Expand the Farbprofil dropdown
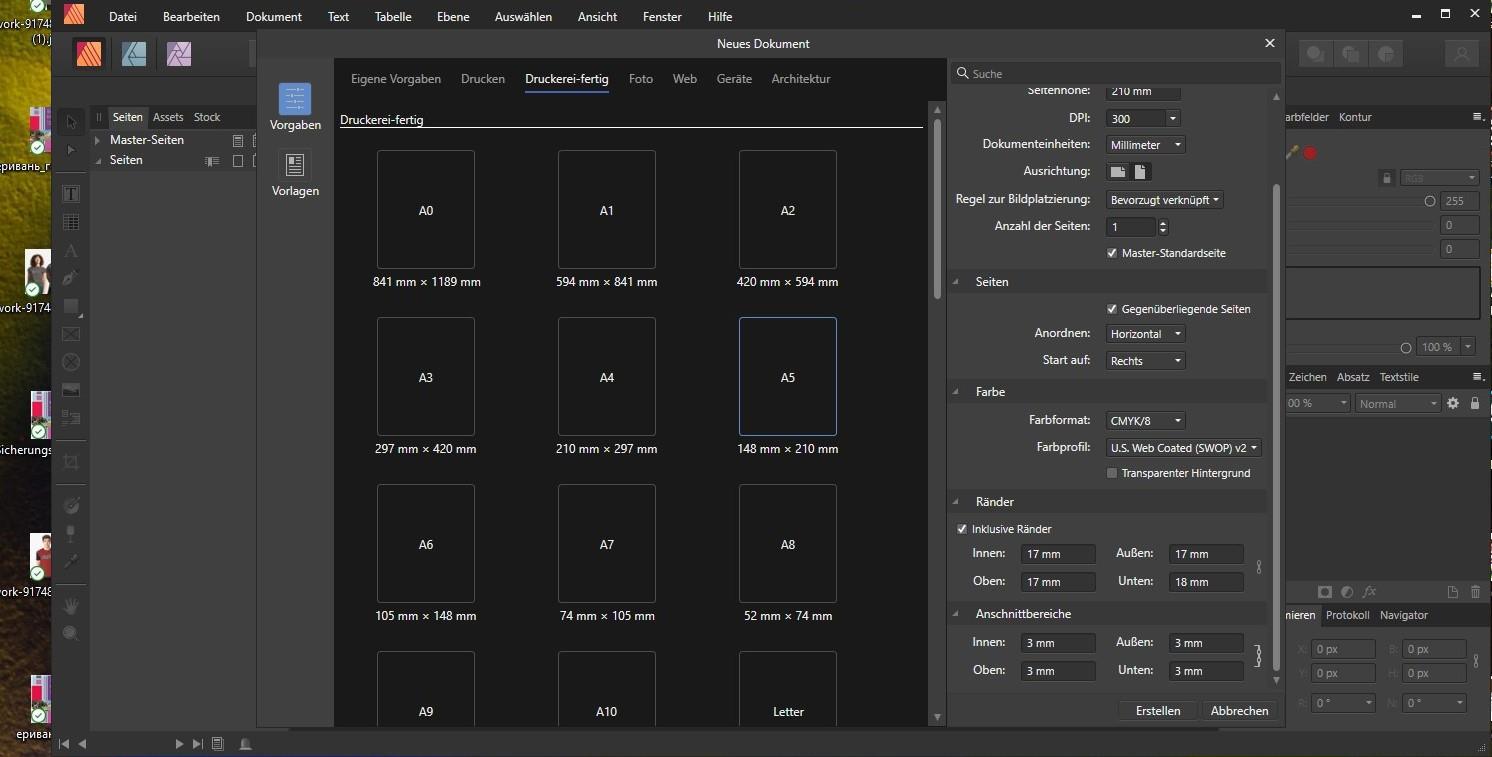This screenshot has width=1492, height=757. pos(1184,448)
